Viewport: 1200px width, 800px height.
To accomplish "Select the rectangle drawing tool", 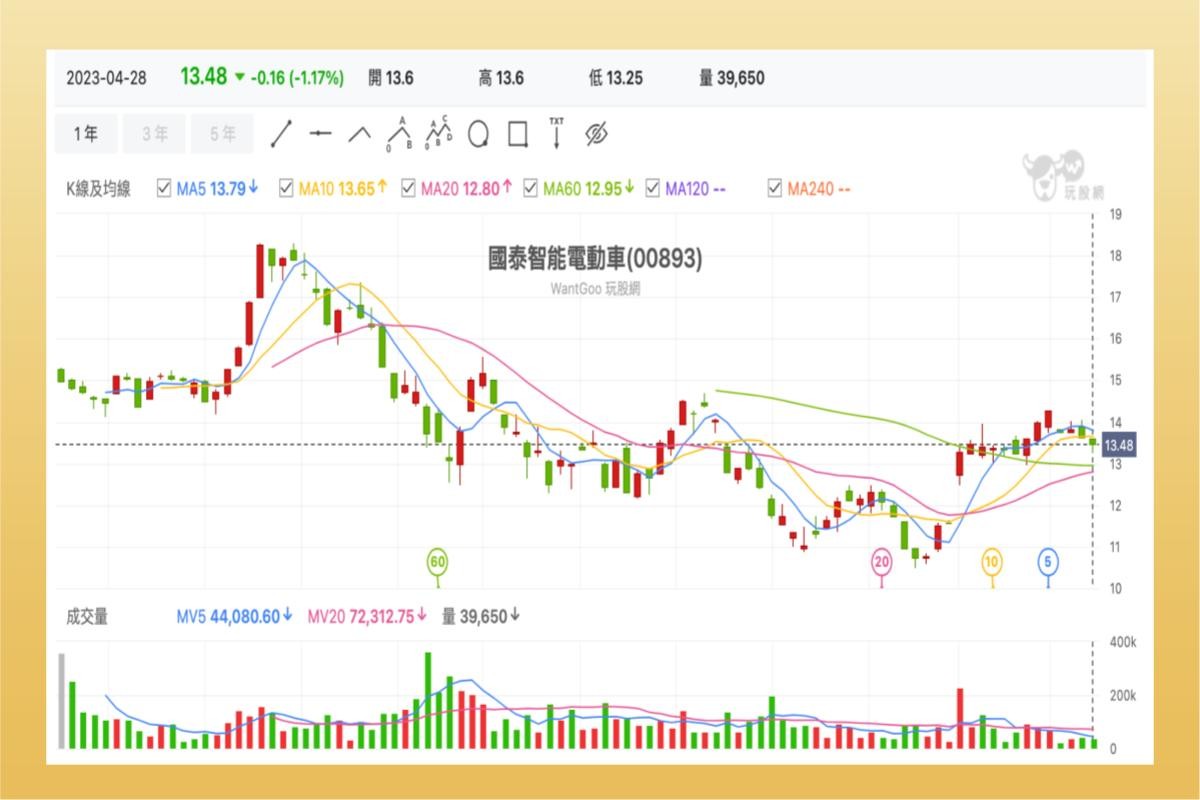I will point(518,131).
